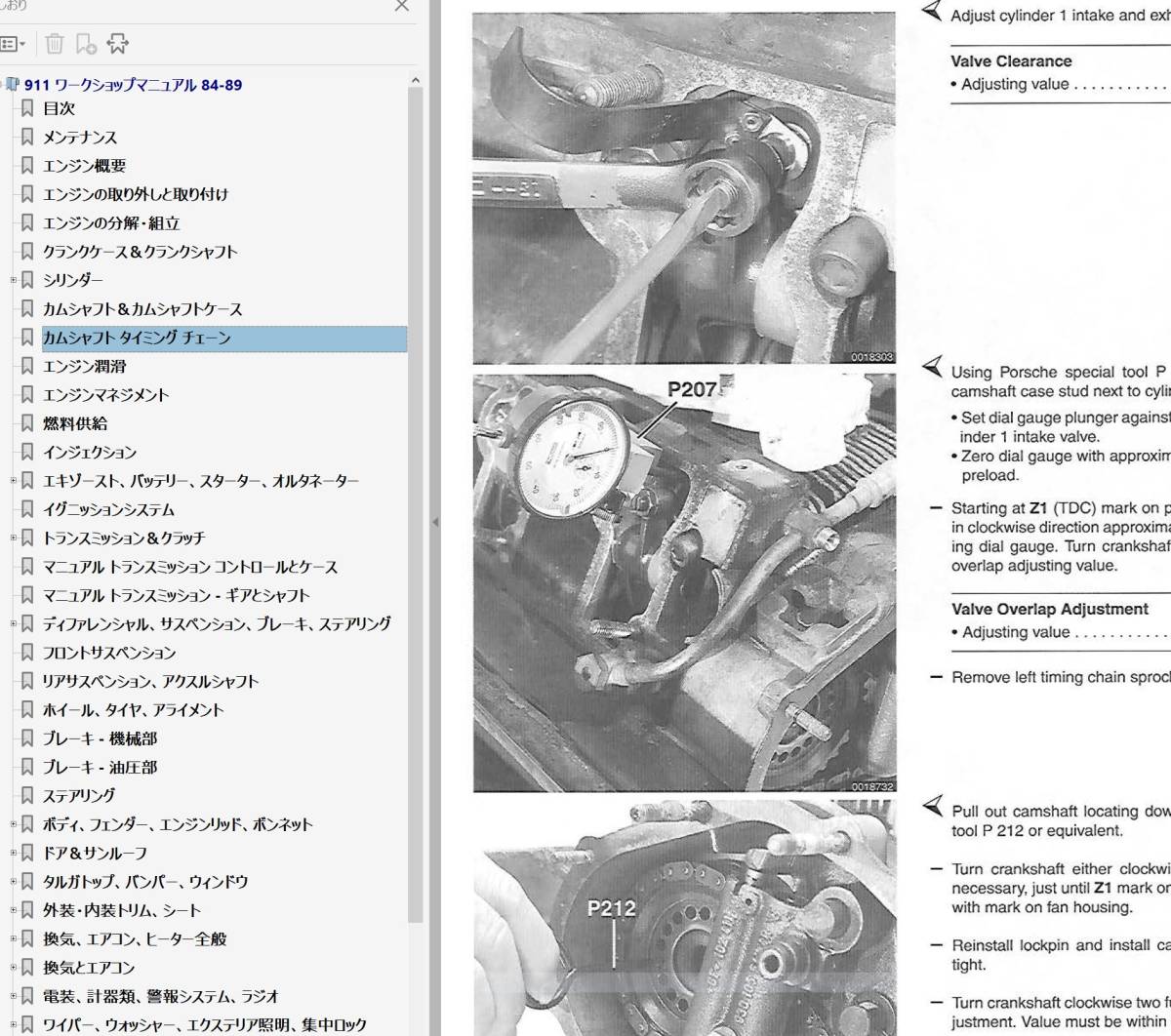Screen dimensions: 1171x1036
Task: Click the delete bookmark trash icon
Action: pyautogui.click(x=55, y=44)
